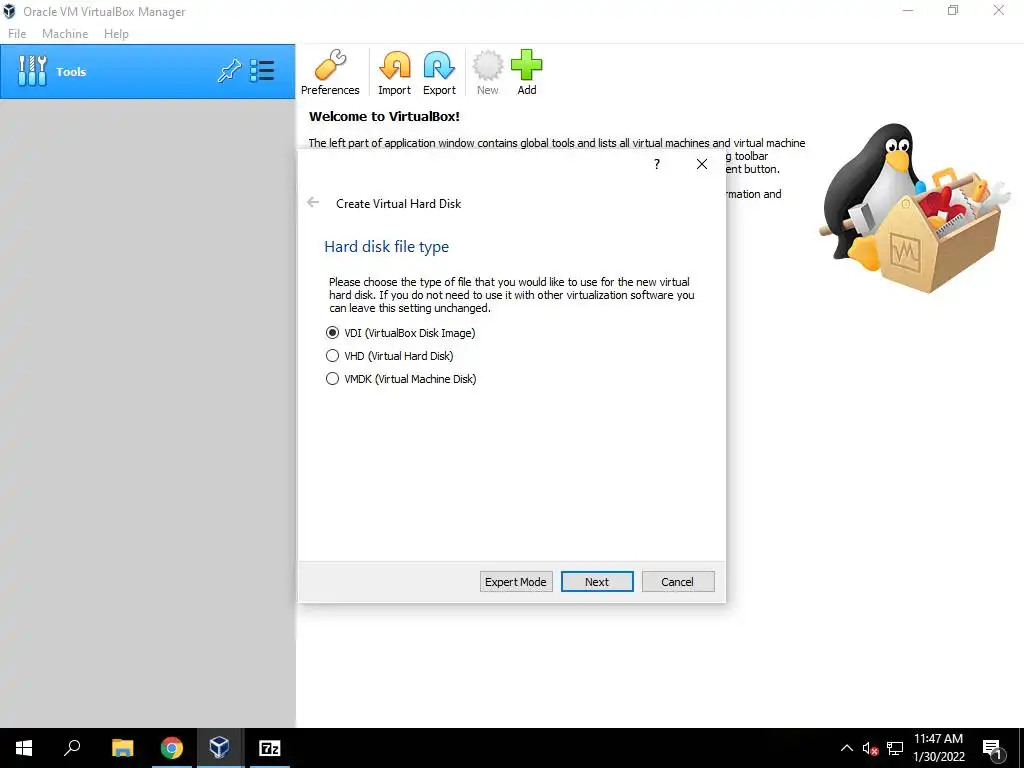Select VHD (Virtual Hard Disk) option
Viewport: 1024px width, 768px height.
coord(389,356)
